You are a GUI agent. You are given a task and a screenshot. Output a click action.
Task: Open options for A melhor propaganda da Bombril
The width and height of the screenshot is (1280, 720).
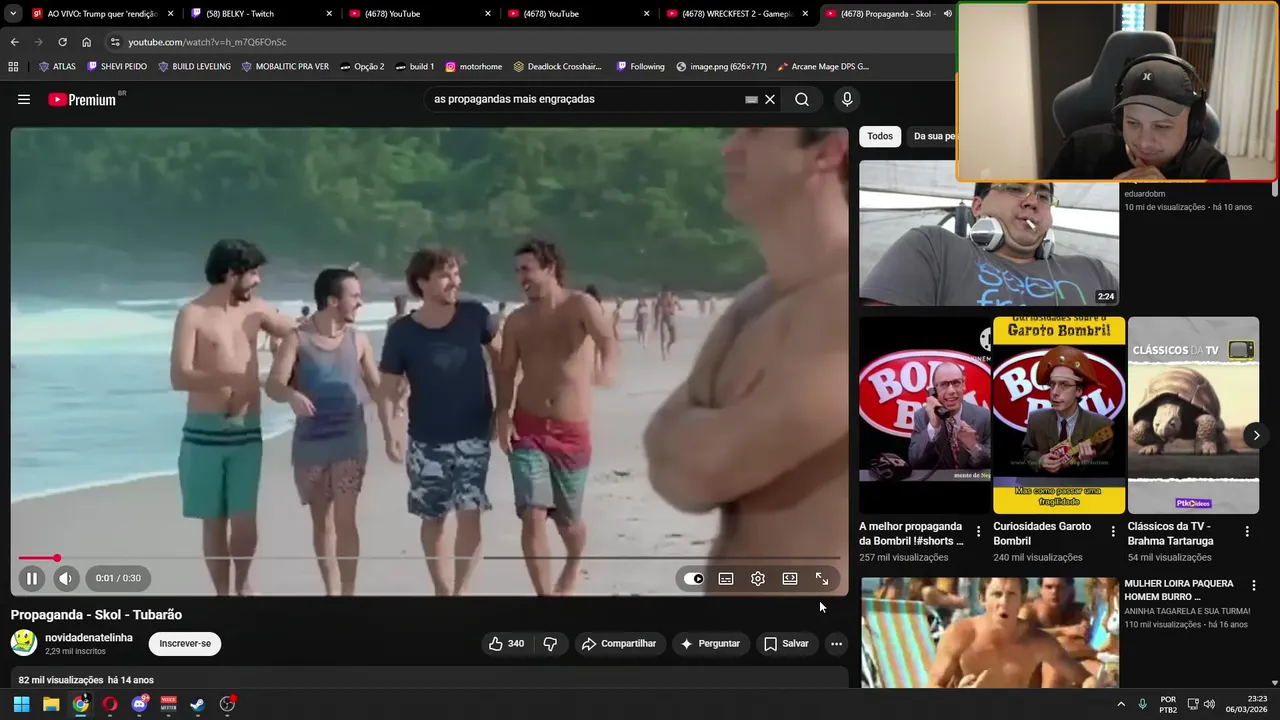coord(978,532)
